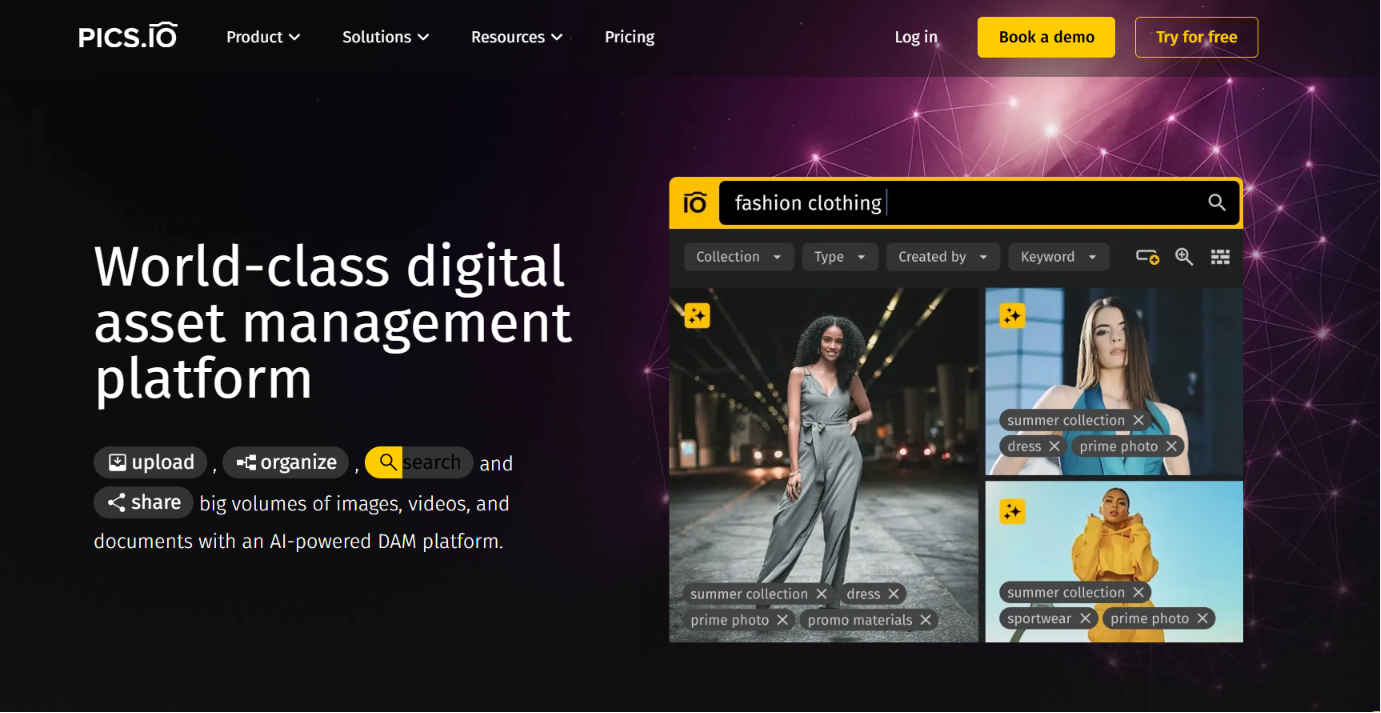Remove summer collection tag on jumpsuit photo
The image size is (1381, 713).
tap(821, 594)
